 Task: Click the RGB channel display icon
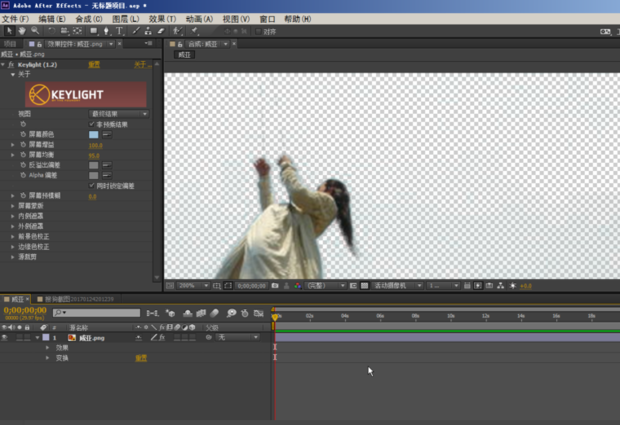298,285
